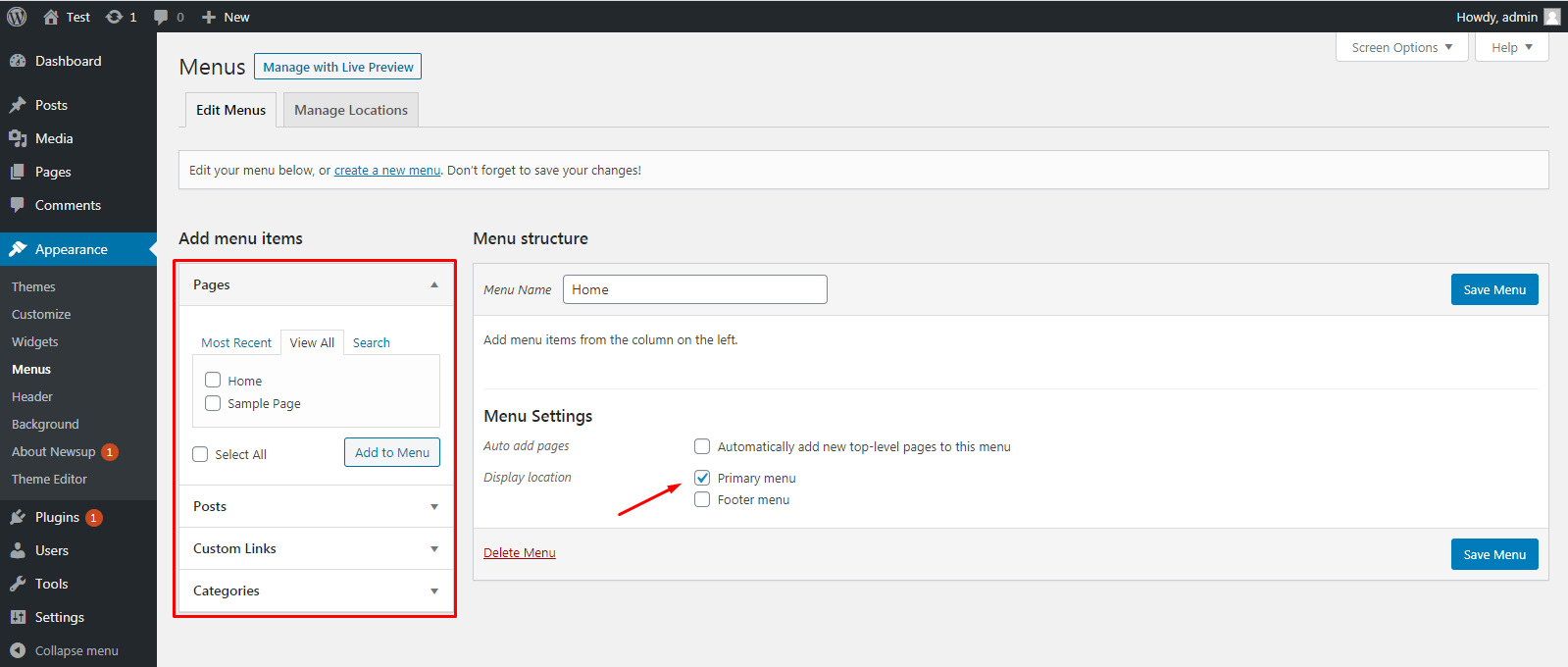Viewport: 1568px width, 667px height.
Task: Click the home icon beside Test
Action: coord(51,17)
